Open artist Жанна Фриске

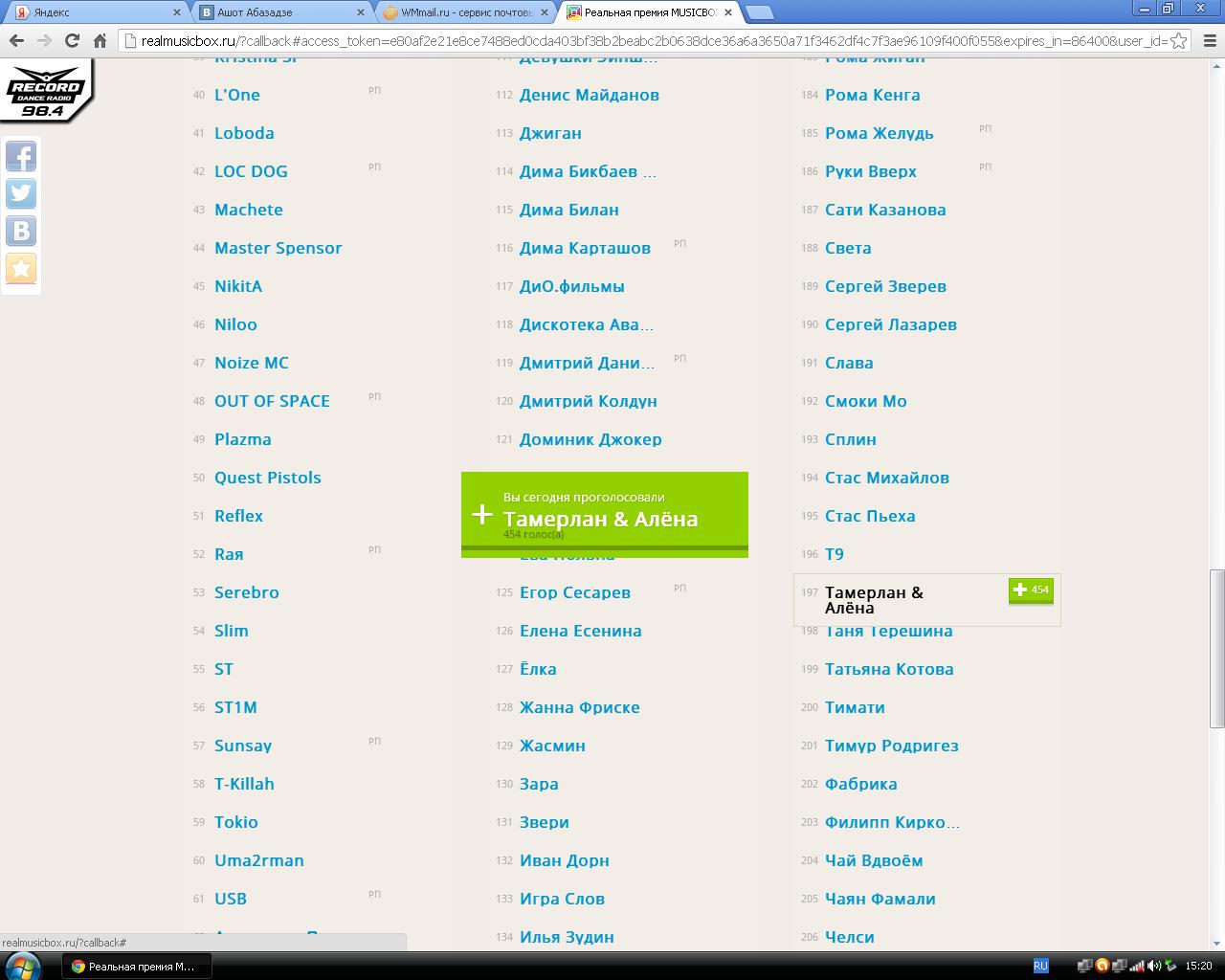tap(580, 707)
